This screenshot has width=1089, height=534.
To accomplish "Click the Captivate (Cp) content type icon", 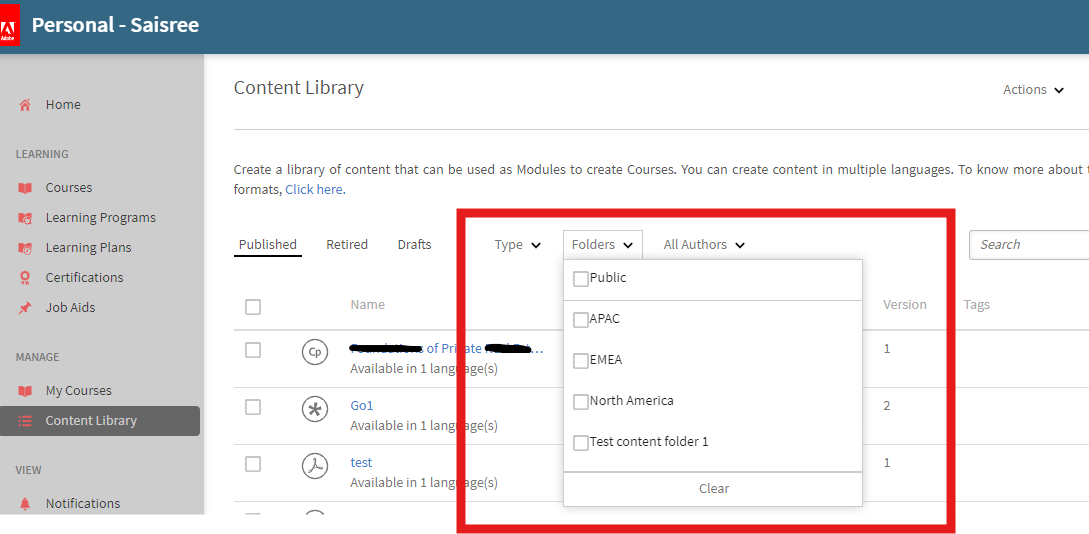I will tap(315, 352).
